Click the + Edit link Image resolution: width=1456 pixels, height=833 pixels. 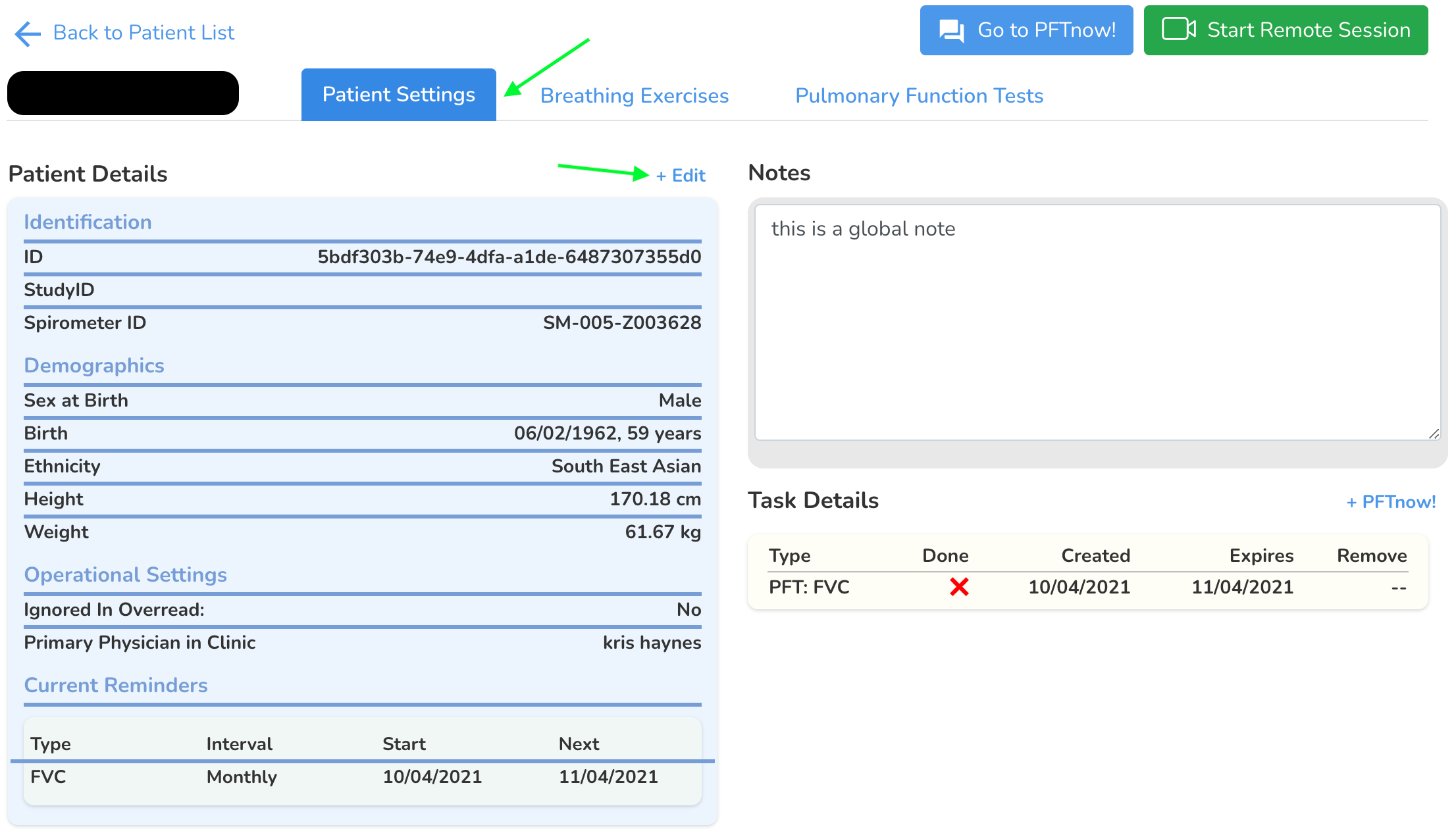(x=681, y=176)
